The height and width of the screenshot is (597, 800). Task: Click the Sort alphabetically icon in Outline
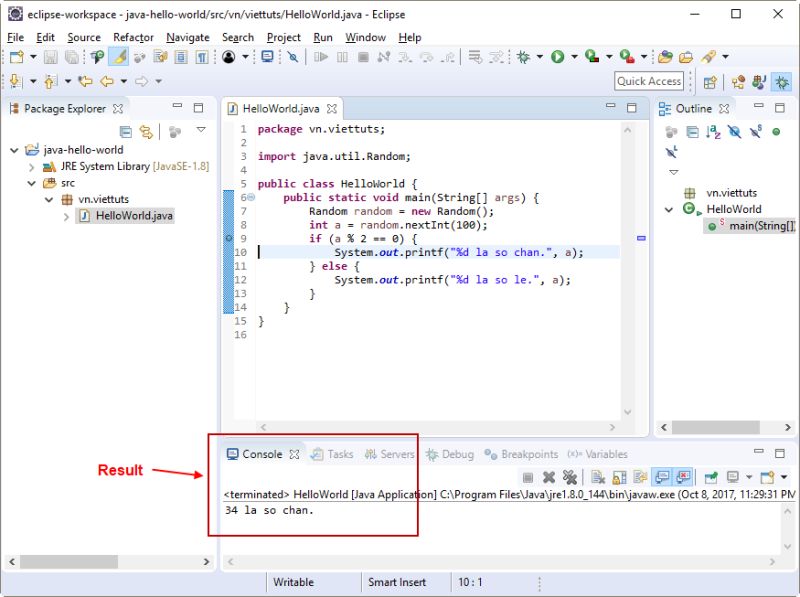tap(713, 132)
